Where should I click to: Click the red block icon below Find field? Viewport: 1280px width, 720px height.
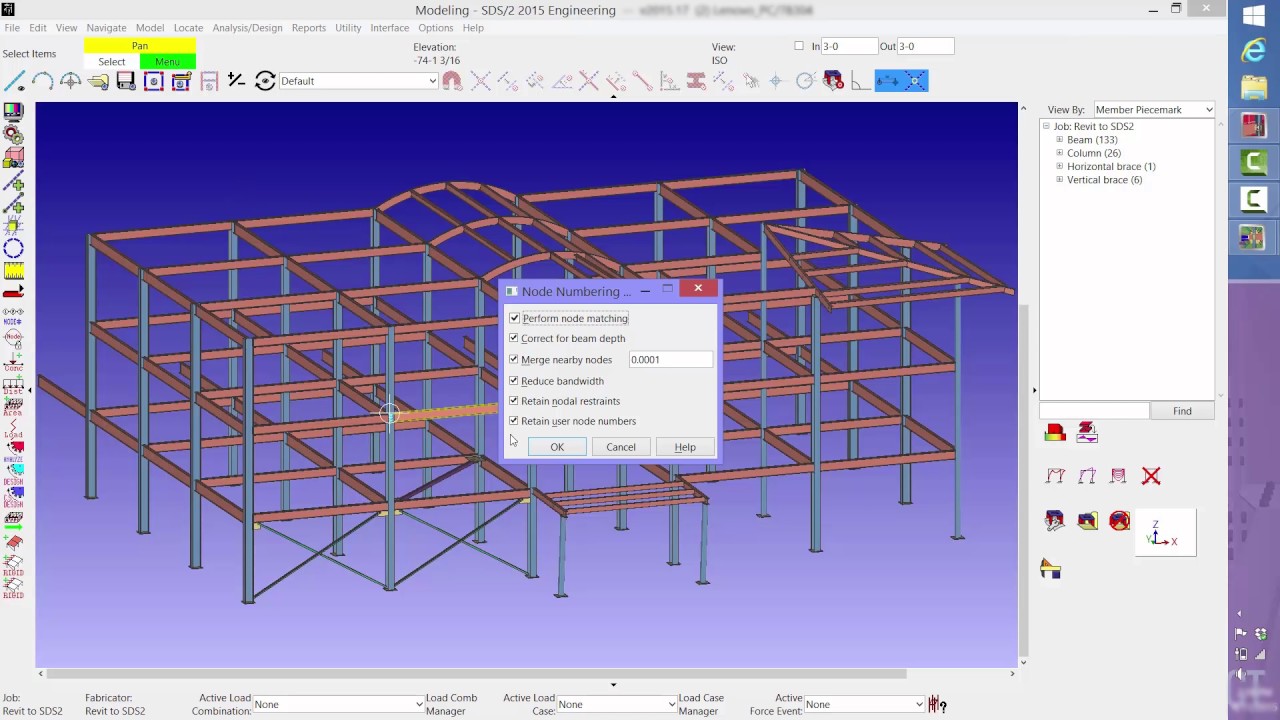[1055, 432]
